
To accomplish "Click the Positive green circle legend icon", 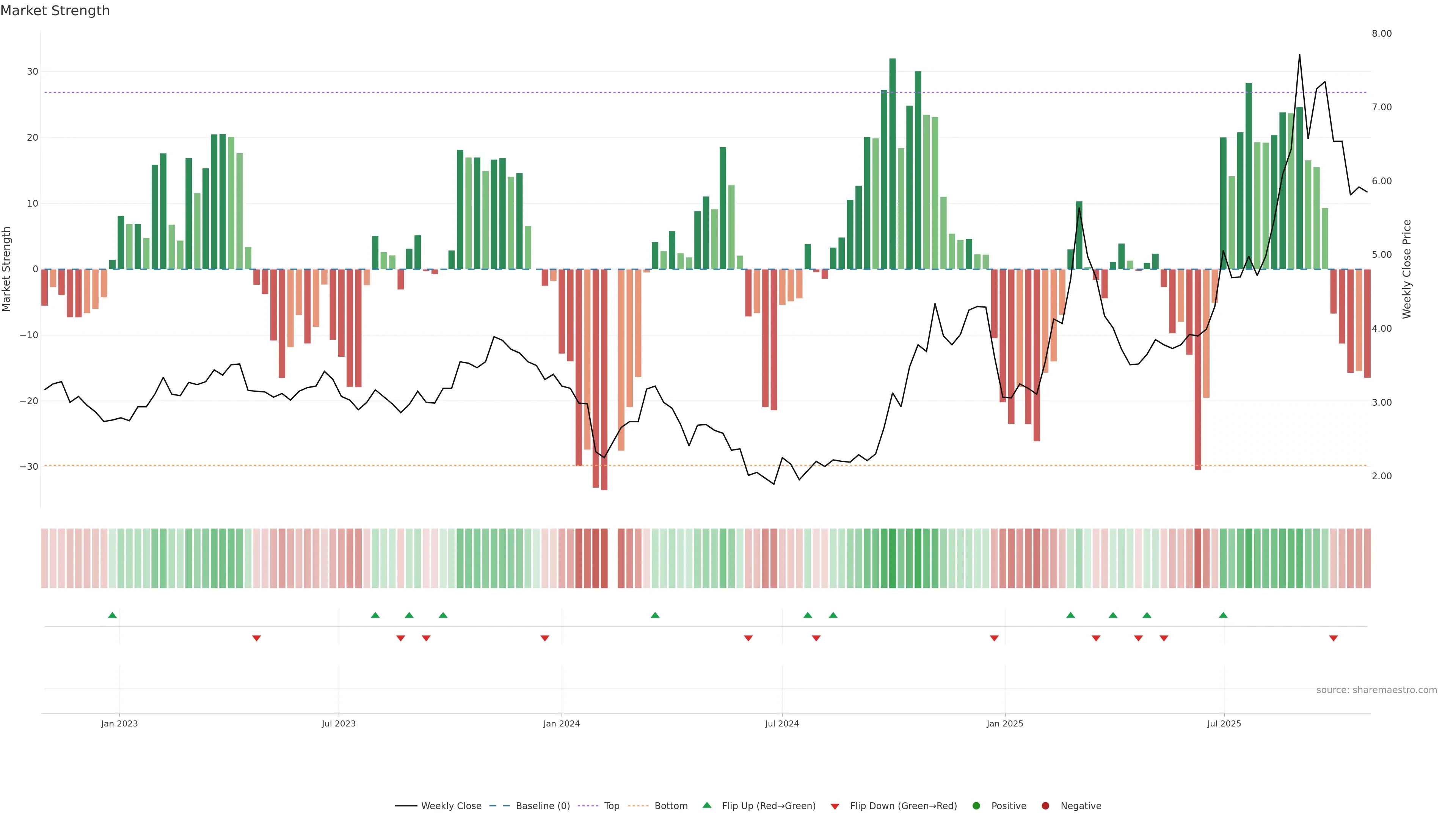I will coord(976,806).
